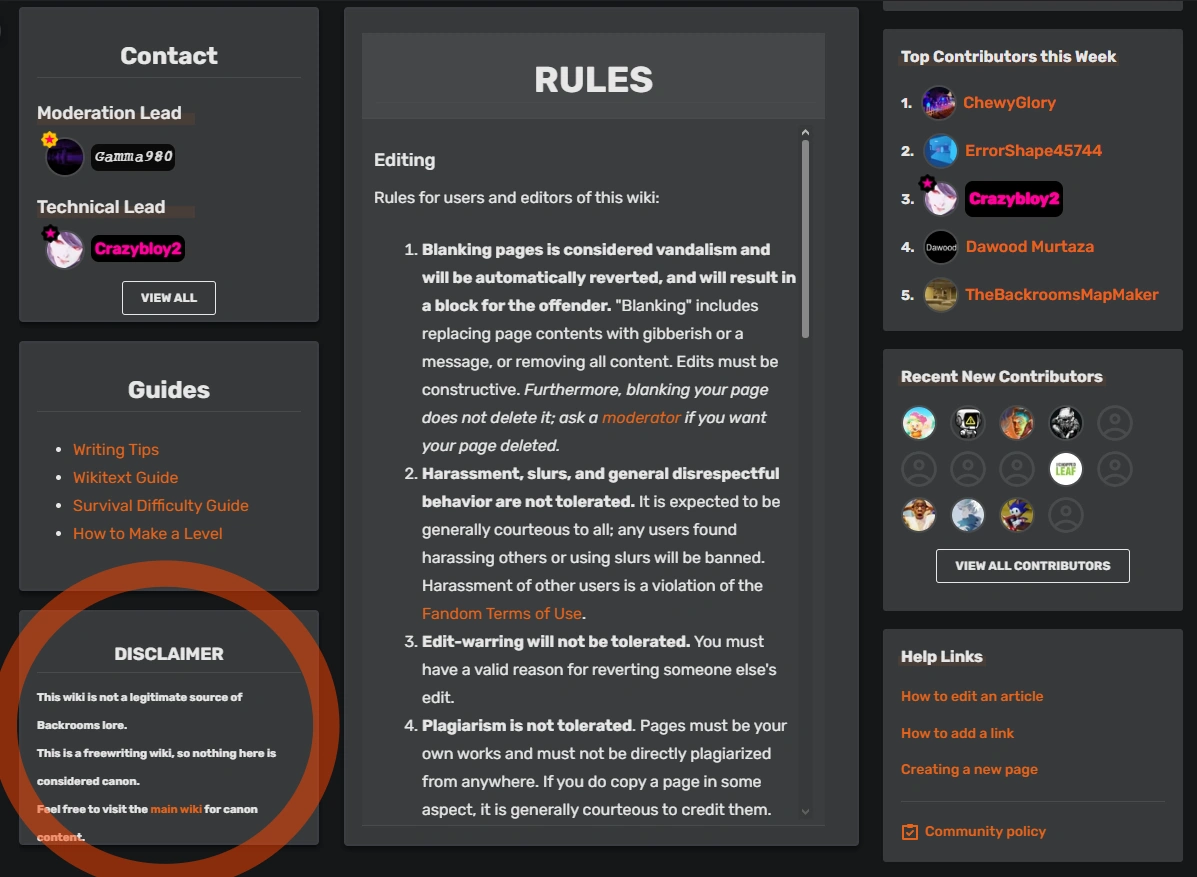Open the Survival Difficulty Guide
The image size is (1197, 877).
coord(161,505)
